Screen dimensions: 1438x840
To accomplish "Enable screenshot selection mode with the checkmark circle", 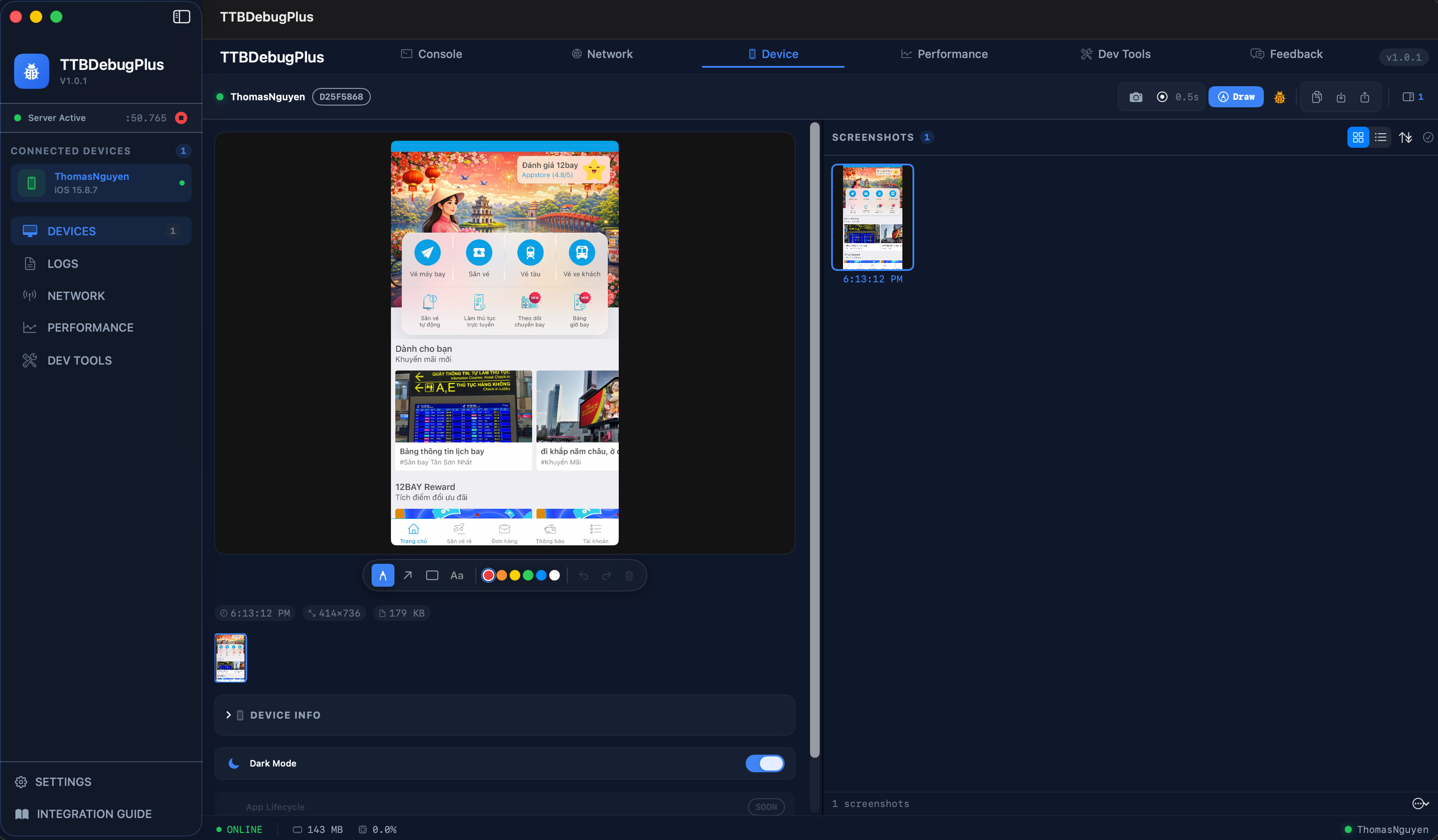I will [1428, 137].
